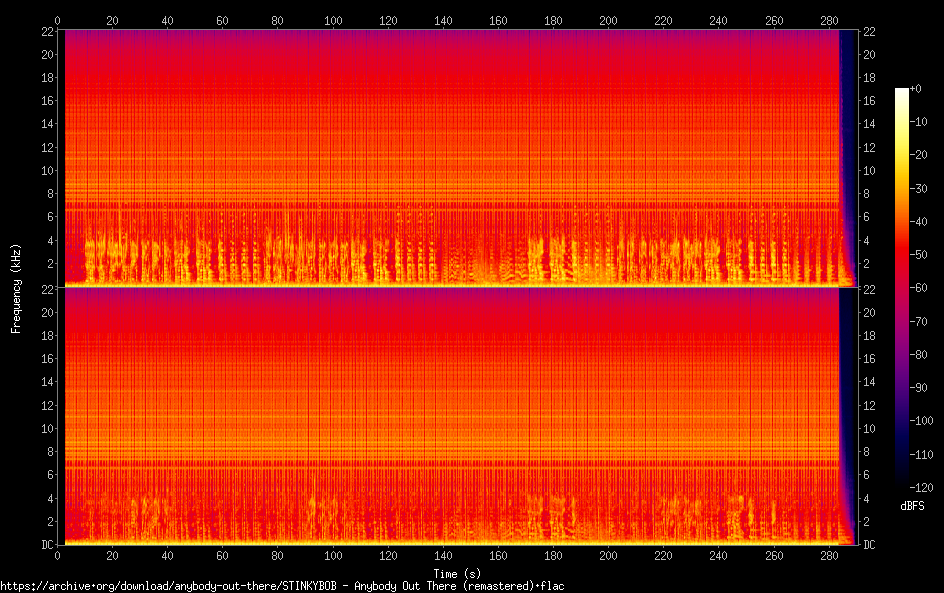Click the '-100' value on the dBFS scale
This screenshot has width=944, height=593.
coord(922,421)
